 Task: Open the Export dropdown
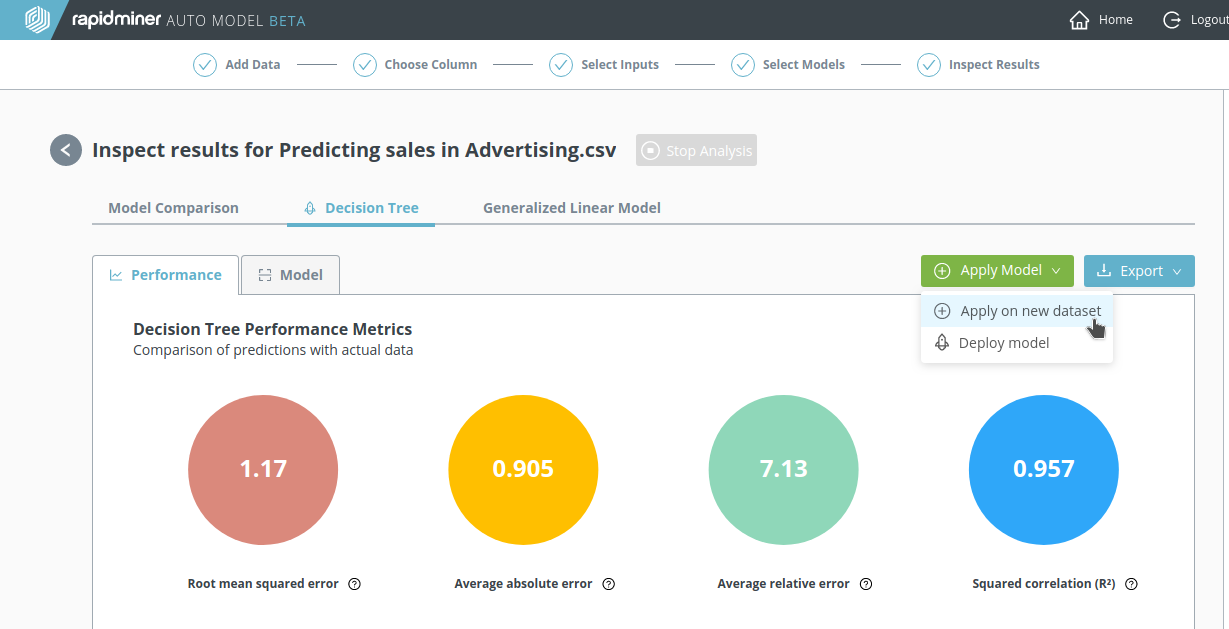click(1139, 271)
